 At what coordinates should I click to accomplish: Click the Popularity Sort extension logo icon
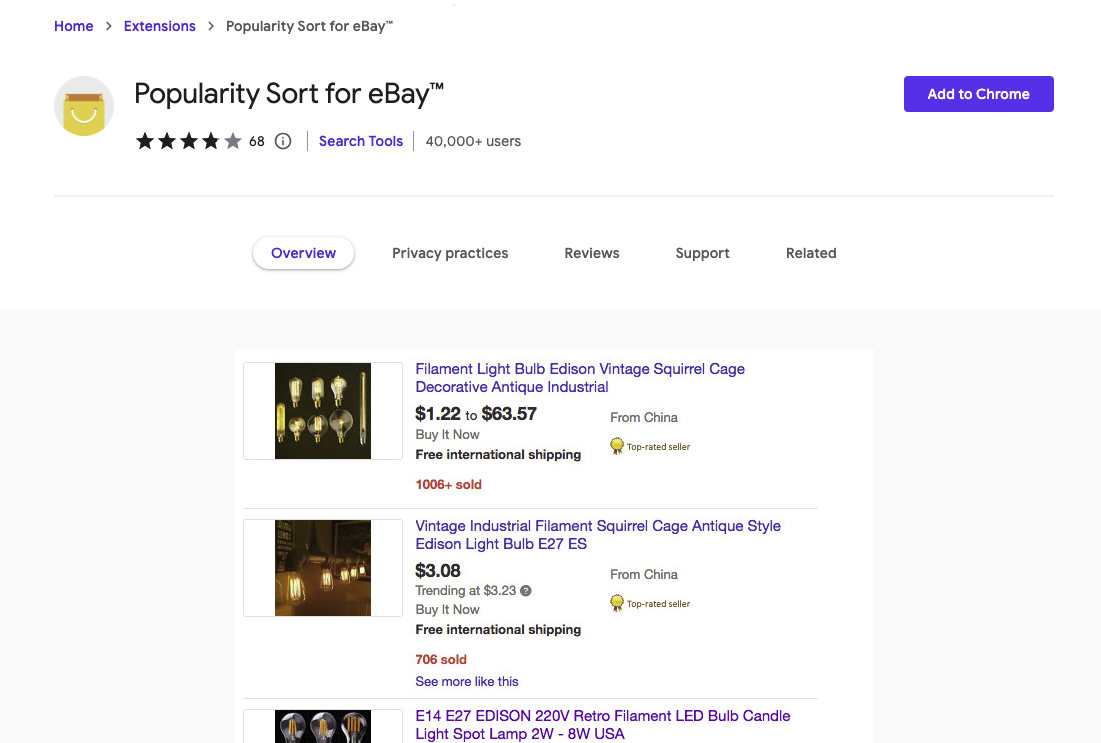[x=83, y=105]
